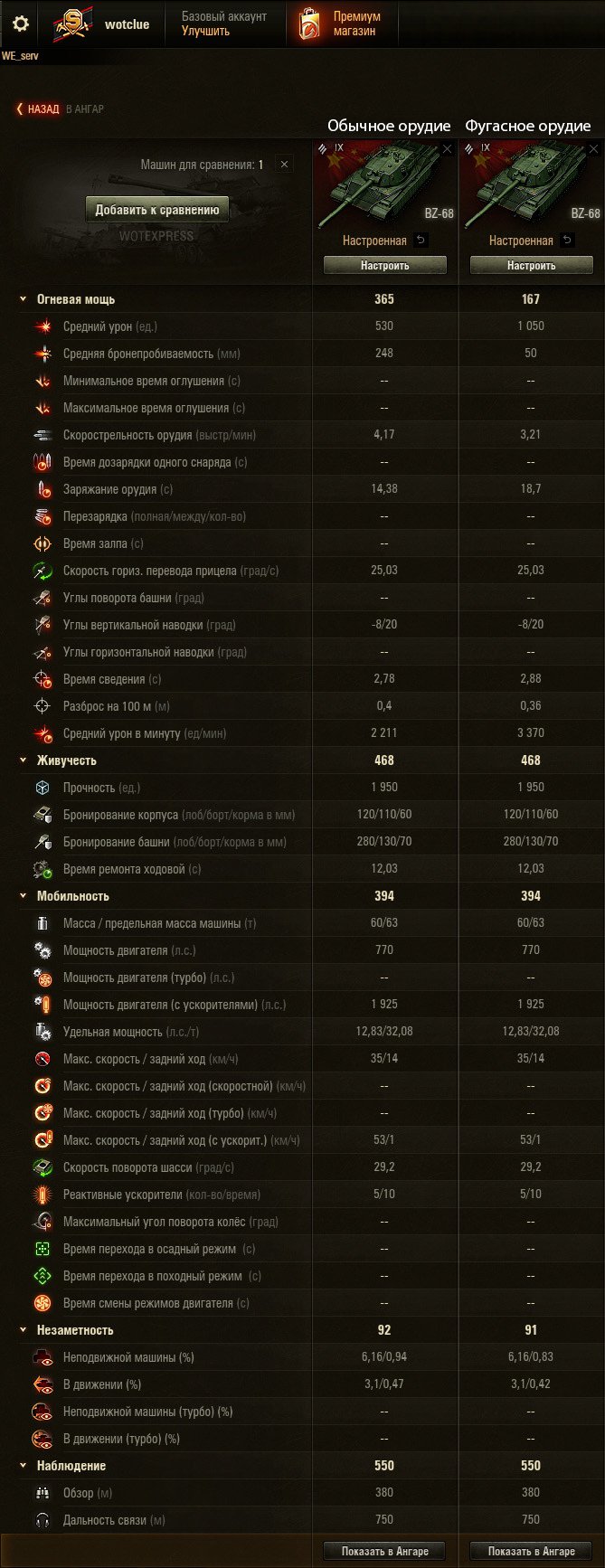Click Улучшить under Базовый аккаунт
Image resolution: width=605 pixels, height=1568 pixels.
pyautogui.click(x=205, y=31)
